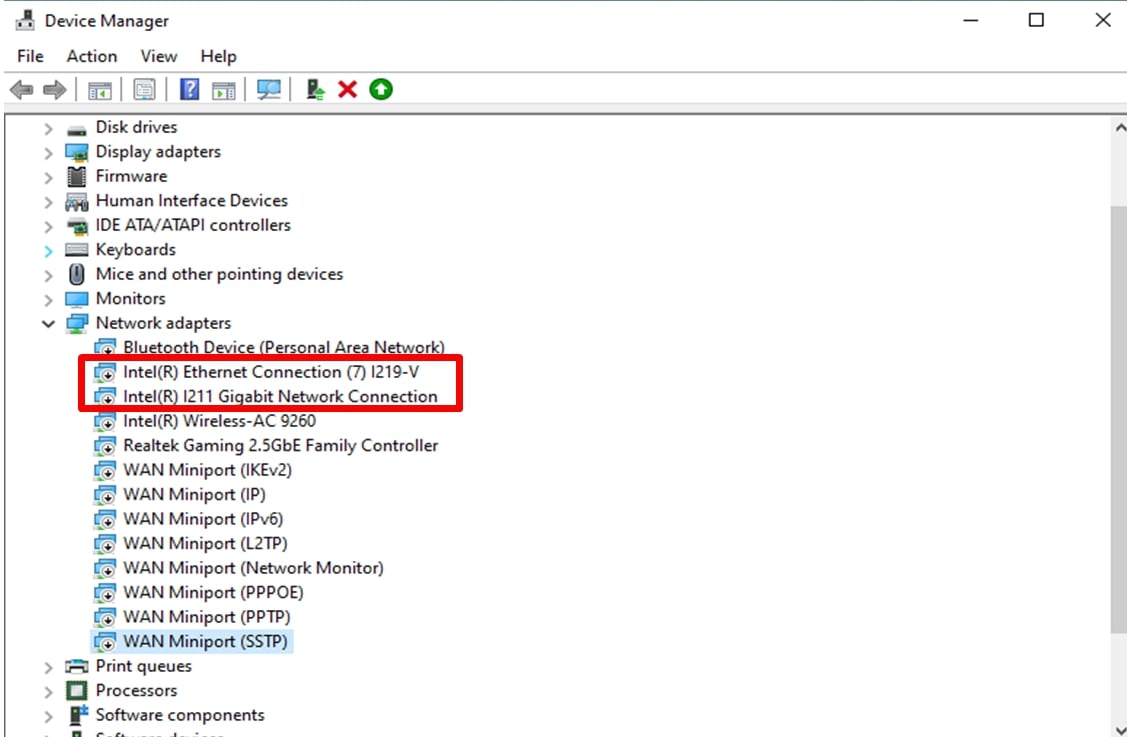Open the View menu
This screenshot has height=737, width=1127.
(158, 56)
